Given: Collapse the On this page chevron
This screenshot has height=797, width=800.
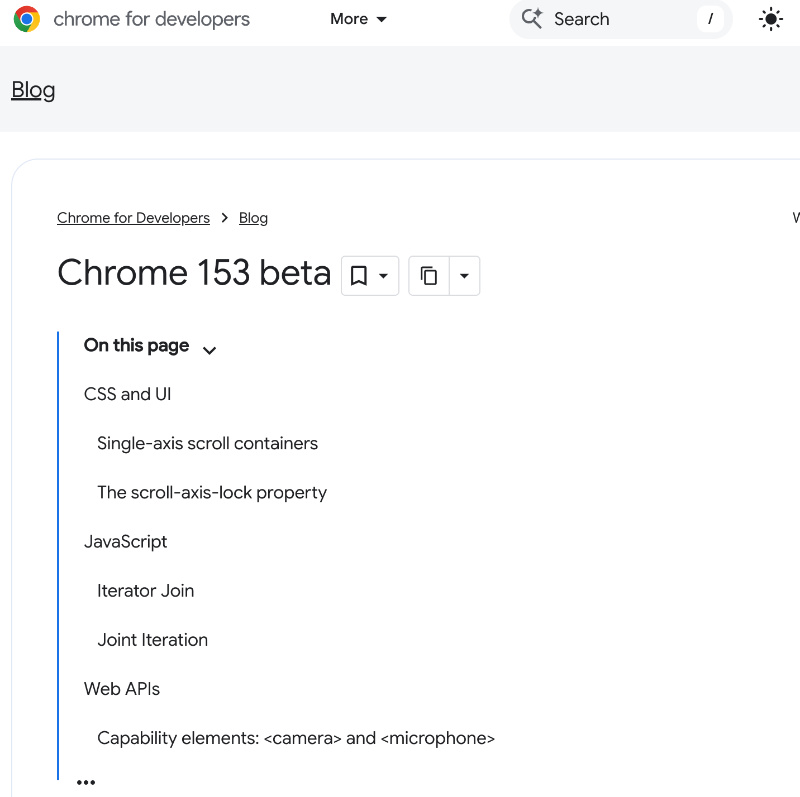Looking at the screenshot, I should 209,350.
